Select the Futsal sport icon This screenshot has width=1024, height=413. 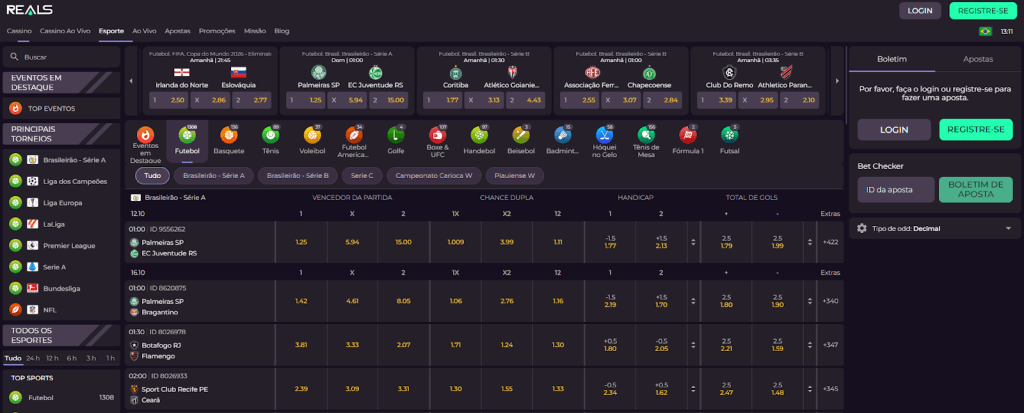[x=729, y=135]
